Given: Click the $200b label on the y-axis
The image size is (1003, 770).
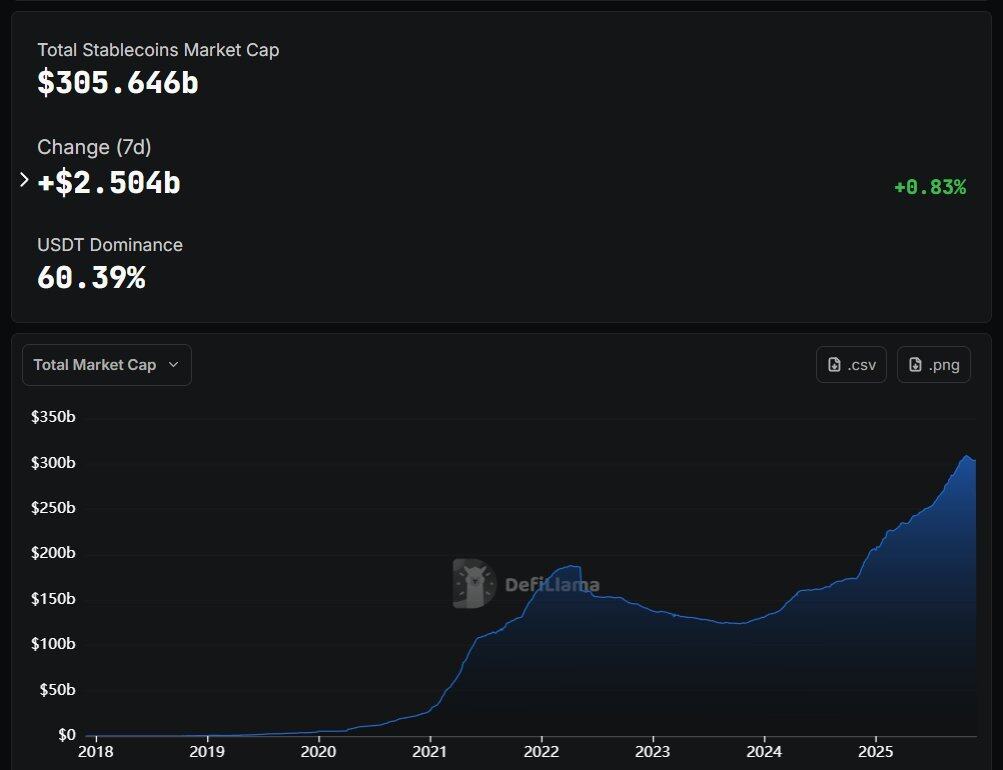Looking at the screenshot, I should pos(53,553).
